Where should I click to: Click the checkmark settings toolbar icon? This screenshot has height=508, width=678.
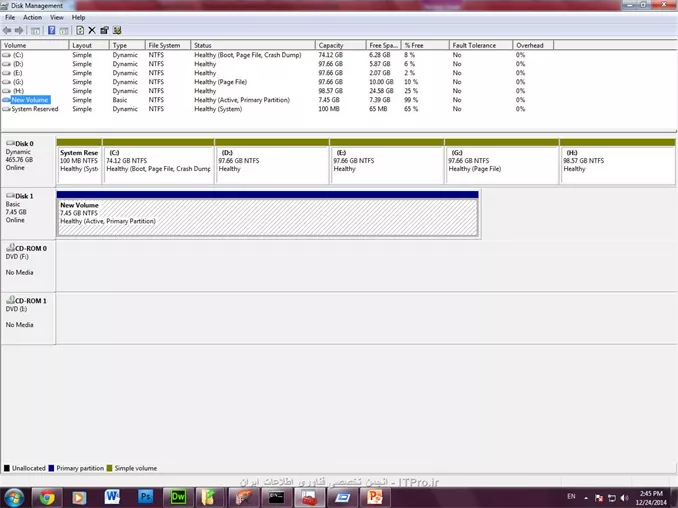tap(117, 30)
